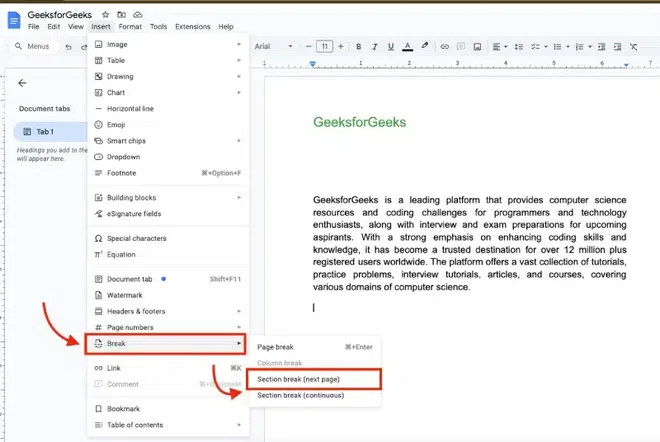Click the font size field showing 11
Viewport: 660px width, 442px height.
pyautogui.click(x=325, y=46)
